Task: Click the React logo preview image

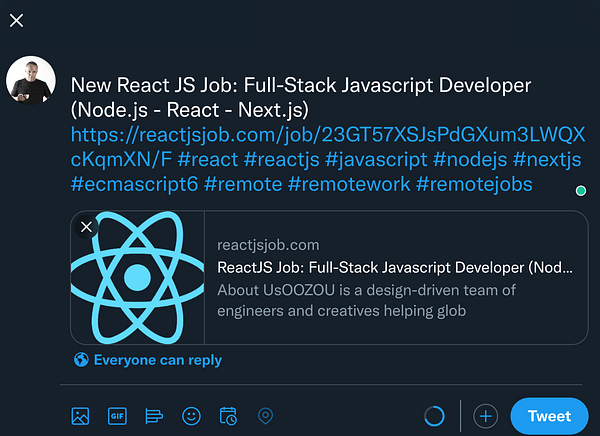Action: tap(137, 277)
